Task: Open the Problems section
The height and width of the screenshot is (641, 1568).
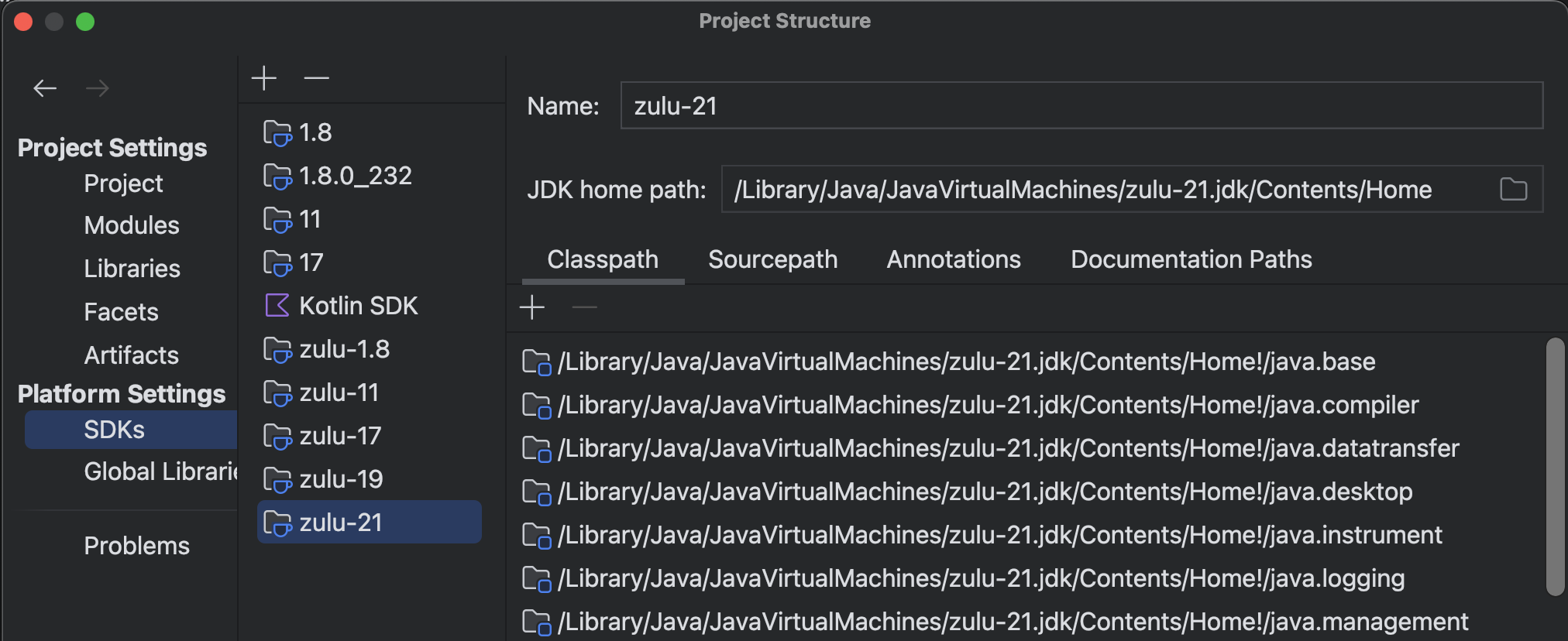Action: (x=136, y=546)
